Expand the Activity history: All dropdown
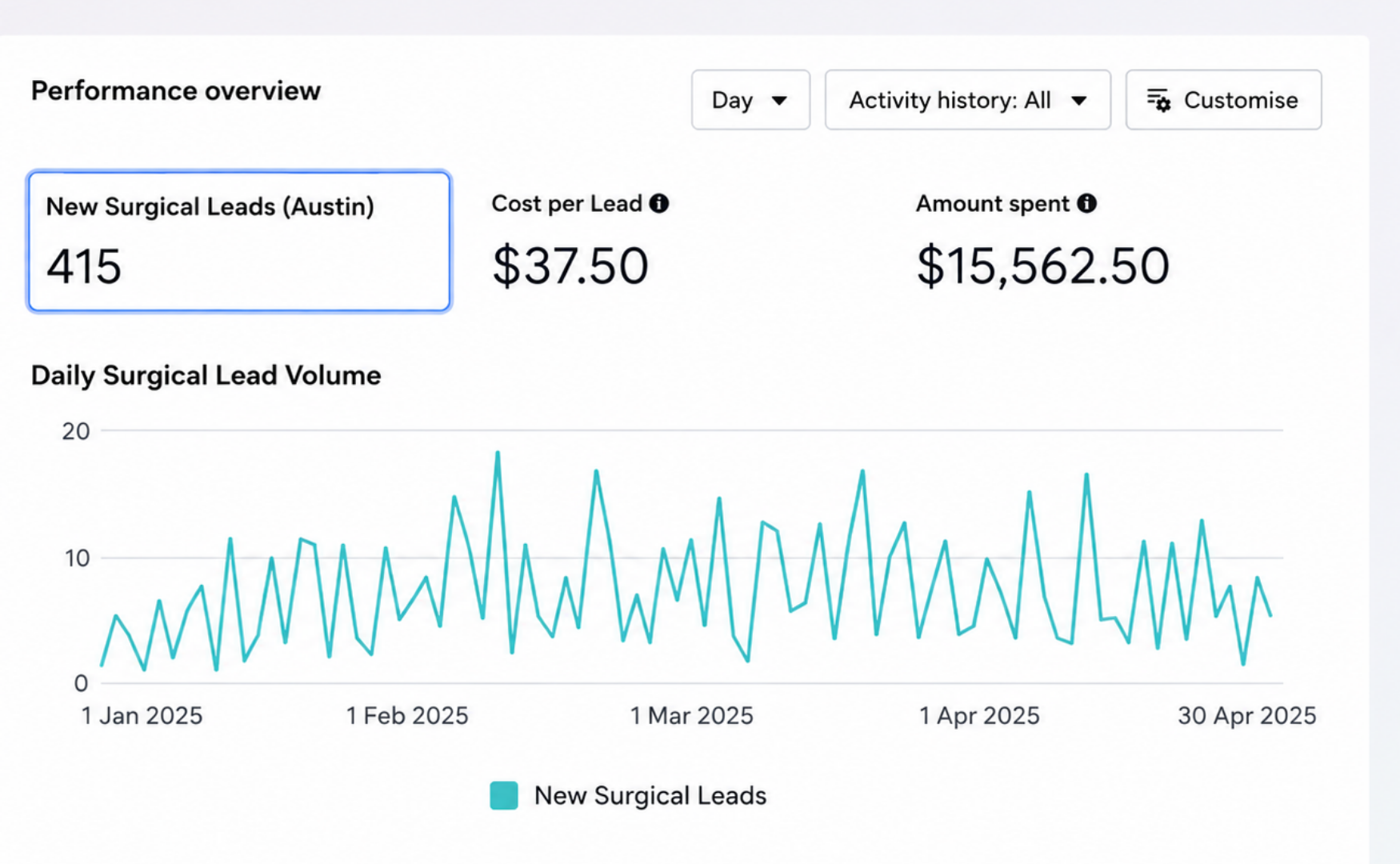The width and height of the screenshot is (1400, 864). 968,100
